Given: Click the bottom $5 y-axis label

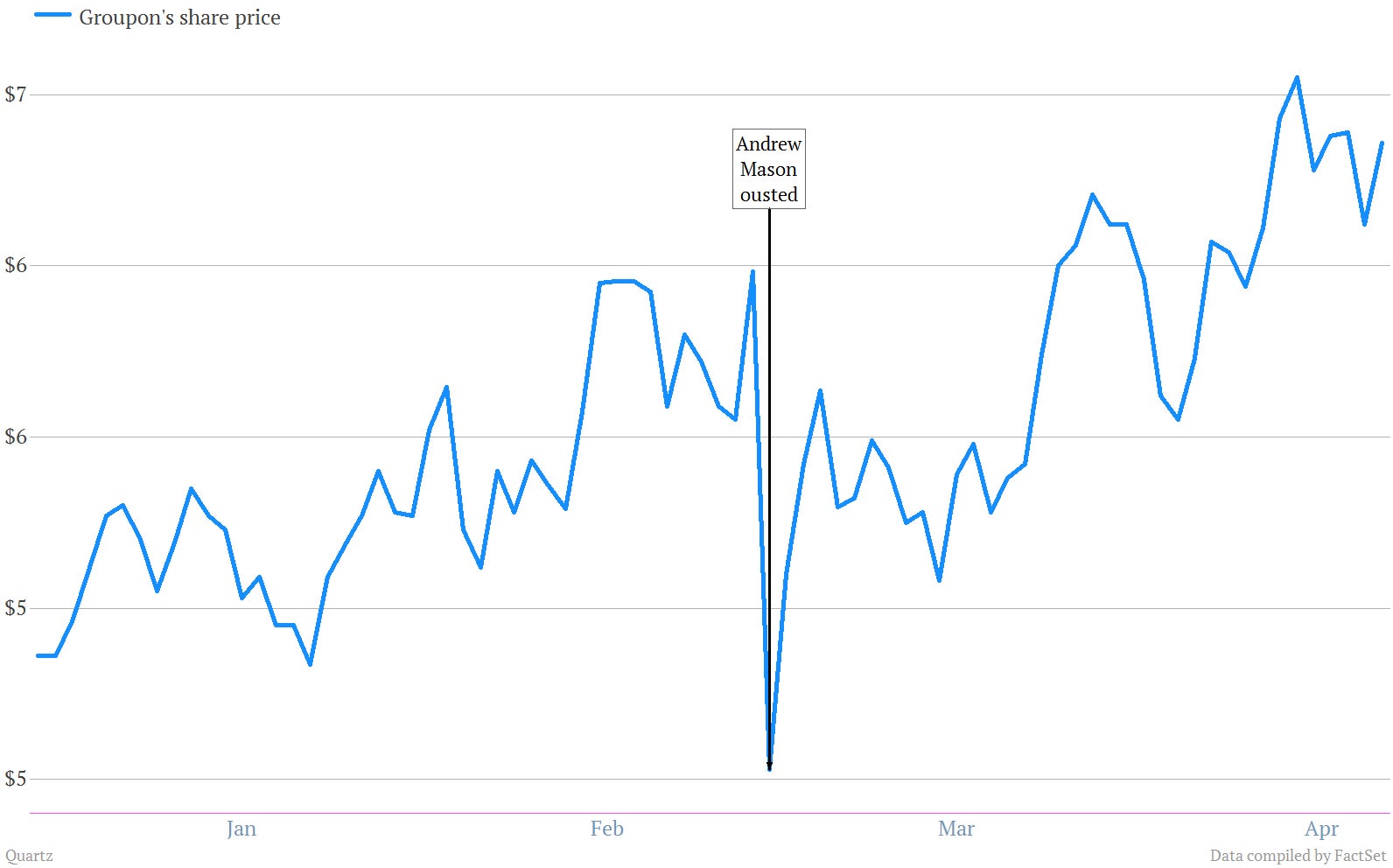Looking at the screenshot, I should click(16, 779).
